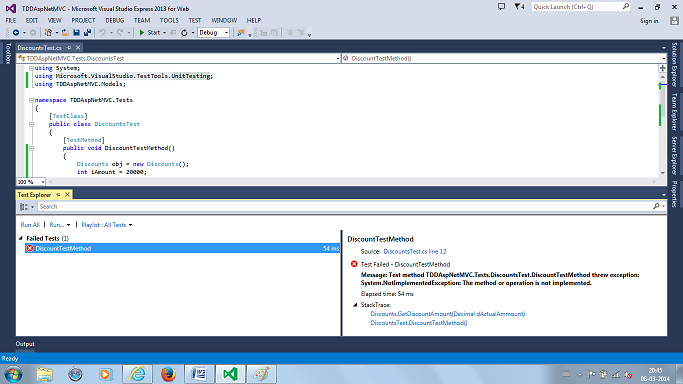Click the Redo arrow icon
This screenshot has height=384, width=683.
(x=120, y=33)
